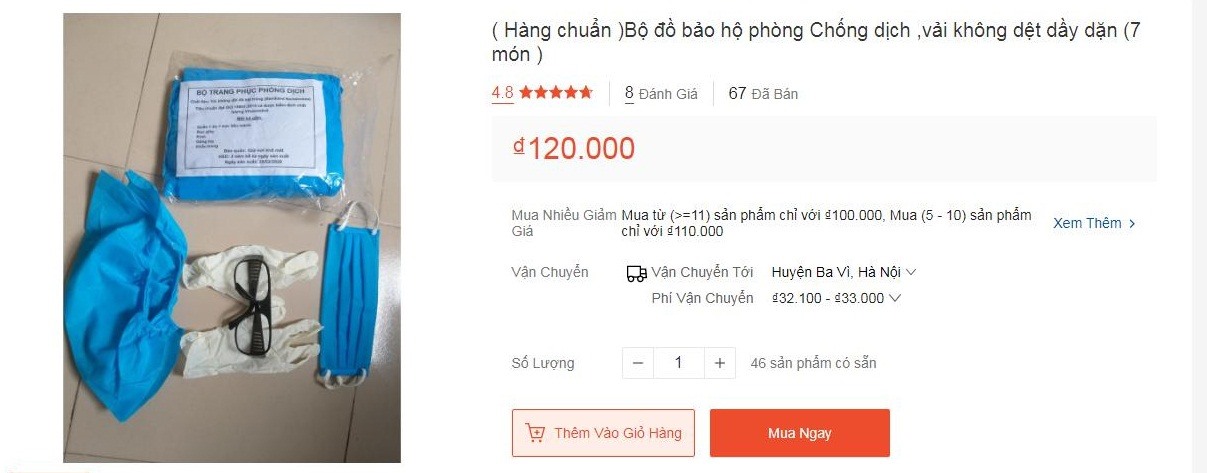Click the chevron arrow next to Xem Thêm
1207x473 pixels.
click(1132, 224)
